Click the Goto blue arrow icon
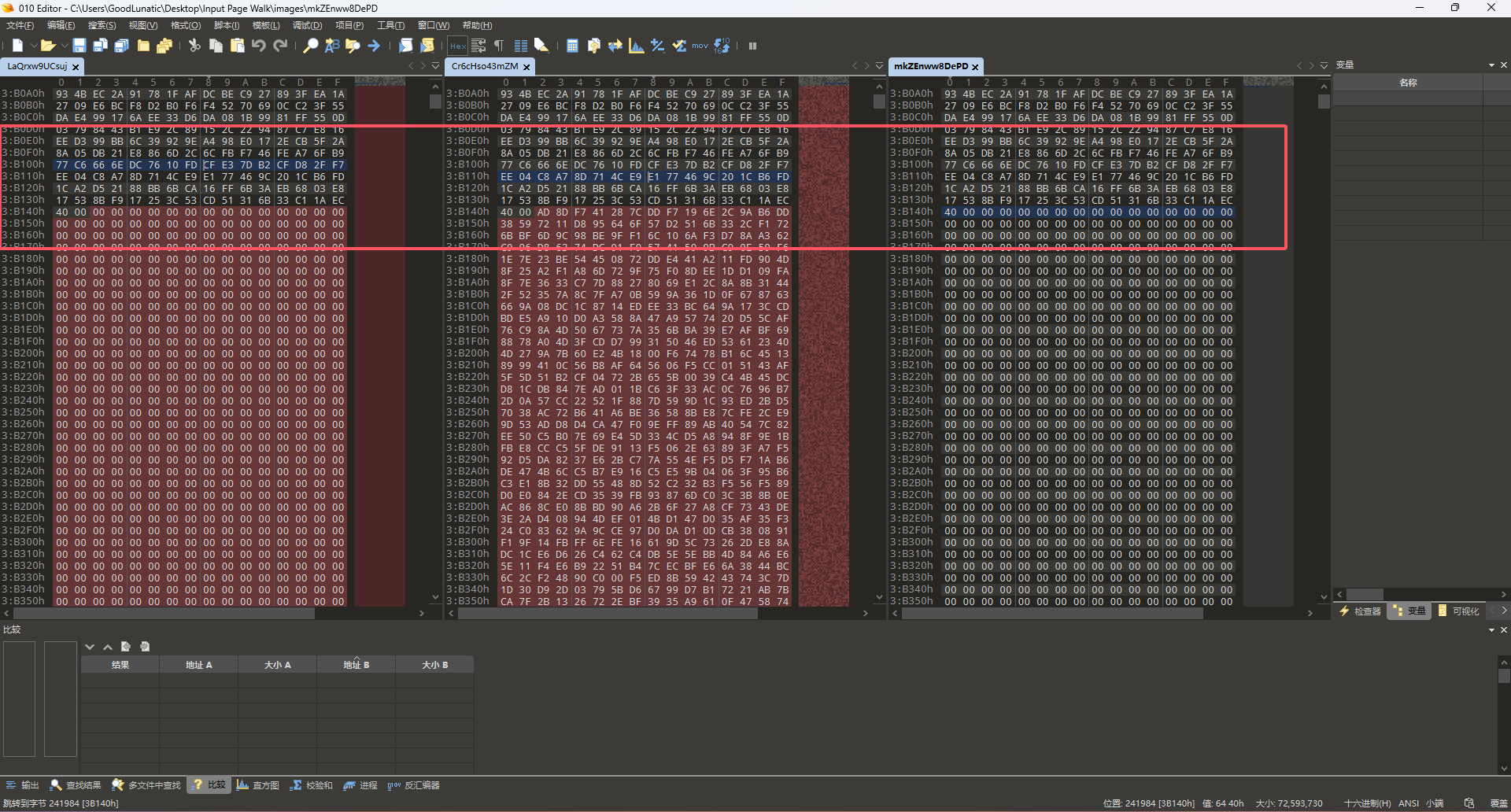 tap(374, 46)
